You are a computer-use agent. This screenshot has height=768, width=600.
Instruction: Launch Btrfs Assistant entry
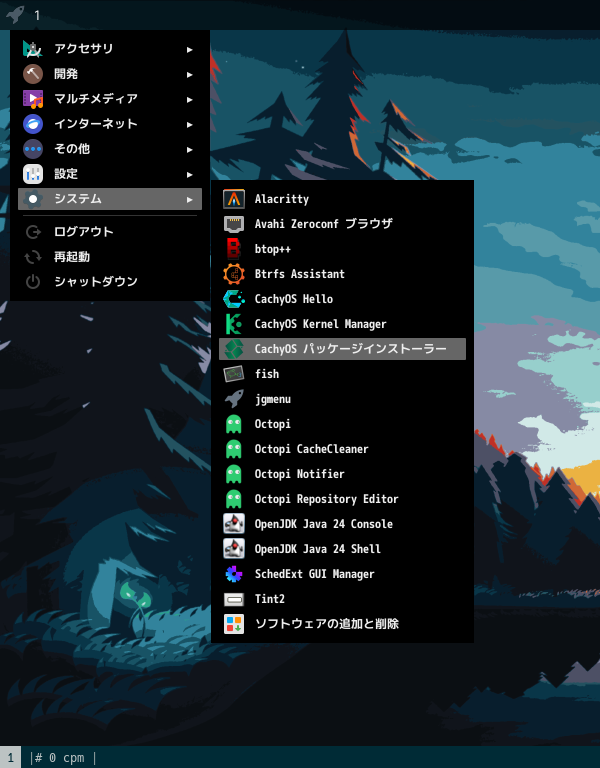pos(342,274)
